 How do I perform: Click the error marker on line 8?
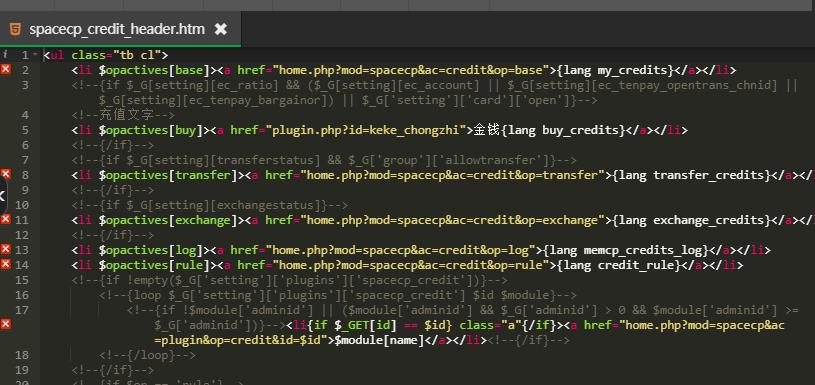tap(6, 174)
